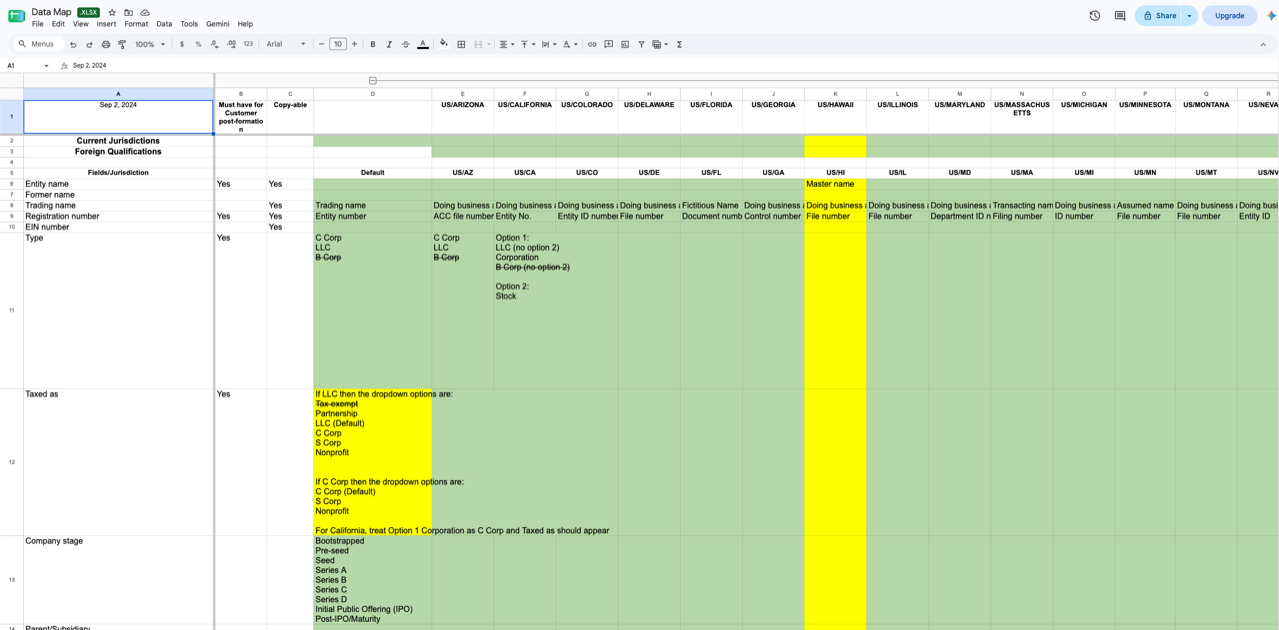Click the Gemini sparkle icon

1271,16
